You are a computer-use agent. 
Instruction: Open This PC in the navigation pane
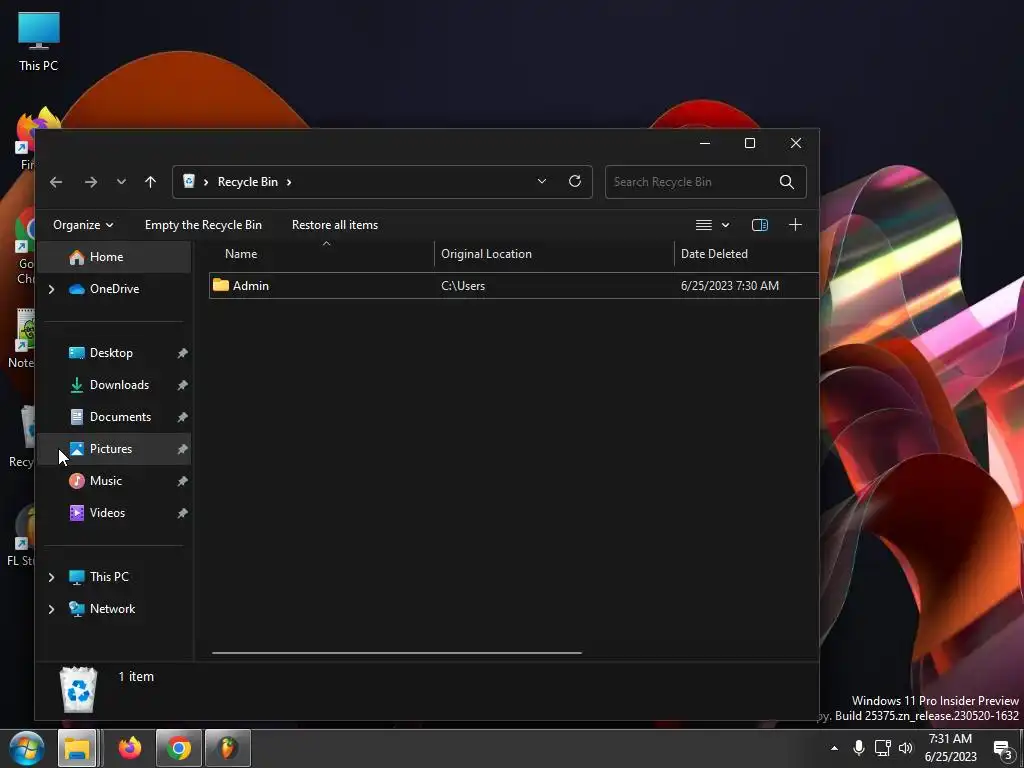109,577
